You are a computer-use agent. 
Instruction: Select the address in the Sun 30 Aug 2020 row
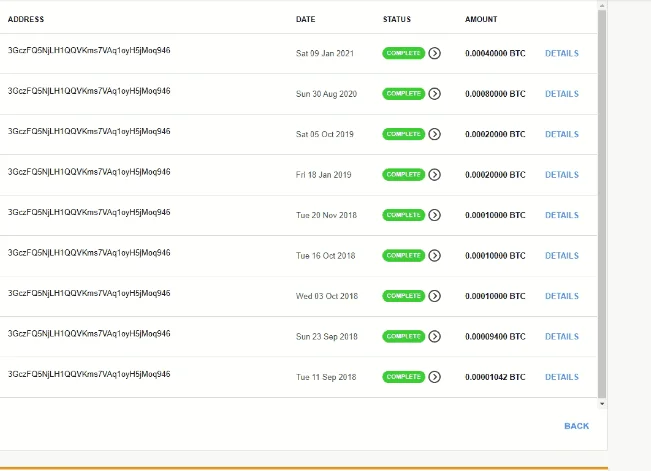coord(89,91)
